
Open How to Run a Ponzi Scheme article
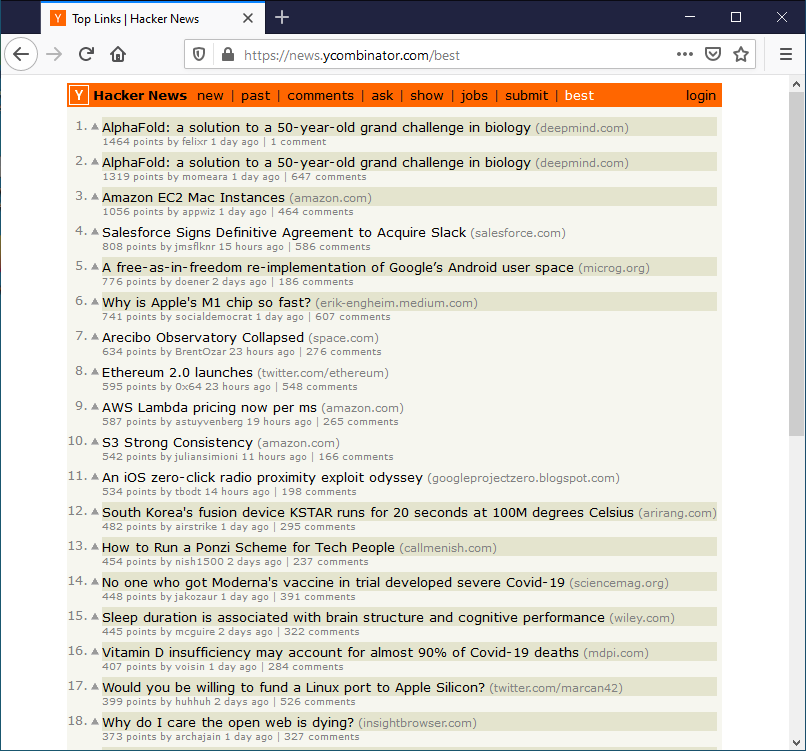tap(248, 547)
